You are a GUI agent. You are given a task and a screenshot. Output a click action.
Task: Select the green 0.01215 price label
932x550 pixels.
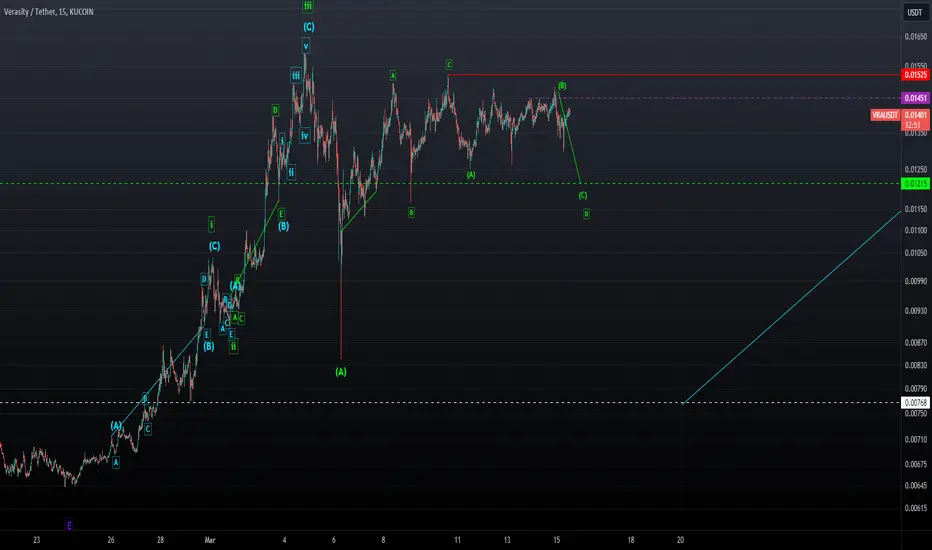click(915, 184)
